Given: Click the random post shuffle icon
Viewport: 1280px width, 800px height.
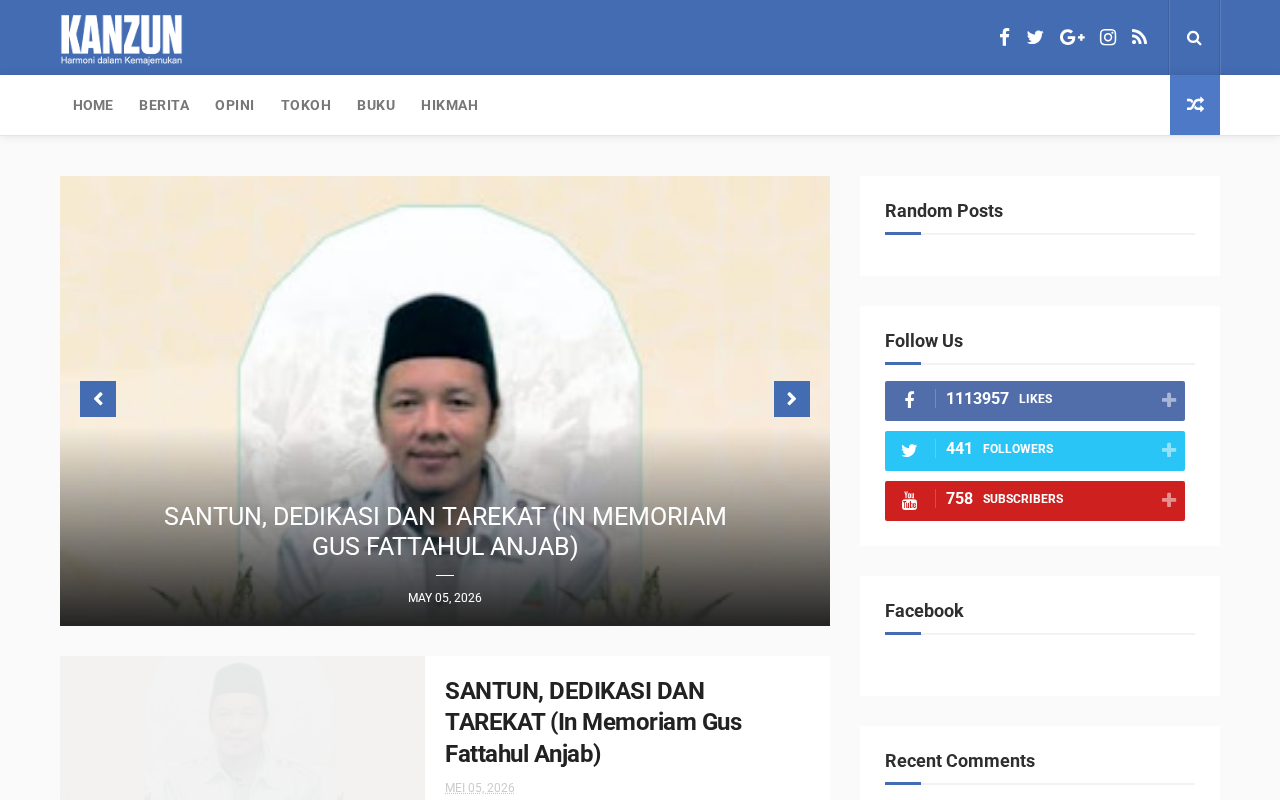Looking at the screenshot, I should (1195, 105).
